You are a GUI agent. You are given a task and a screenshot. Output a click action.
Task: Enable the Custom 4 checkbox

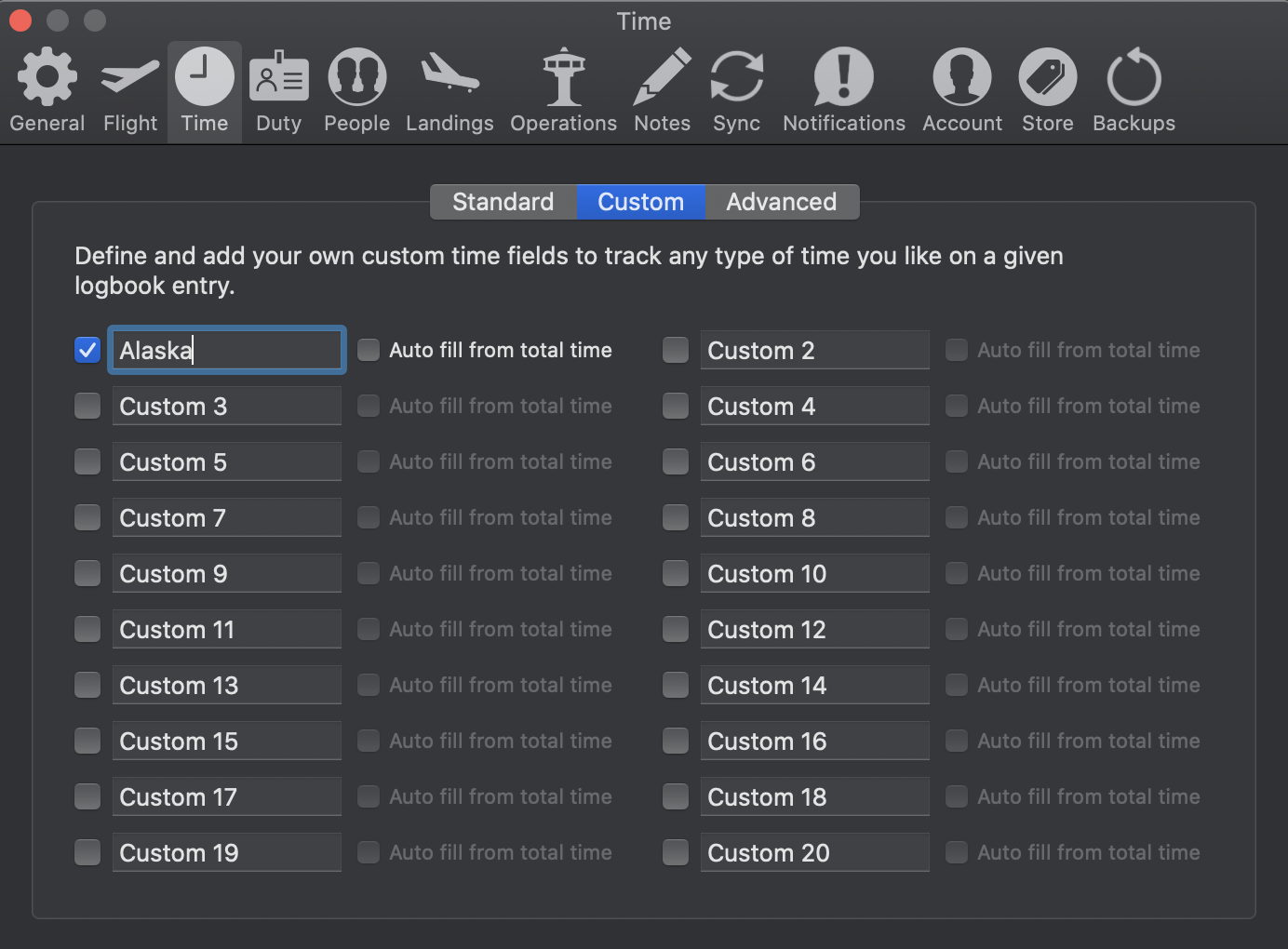coord(676,406)
